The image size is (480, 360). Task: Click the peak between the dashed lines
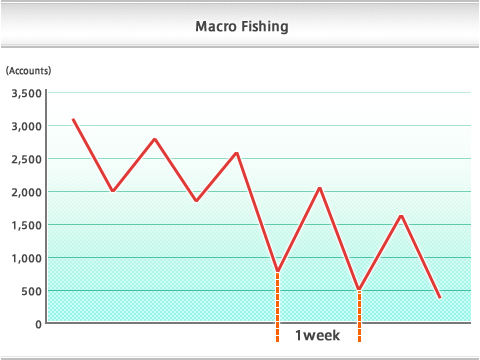point(319,188)
